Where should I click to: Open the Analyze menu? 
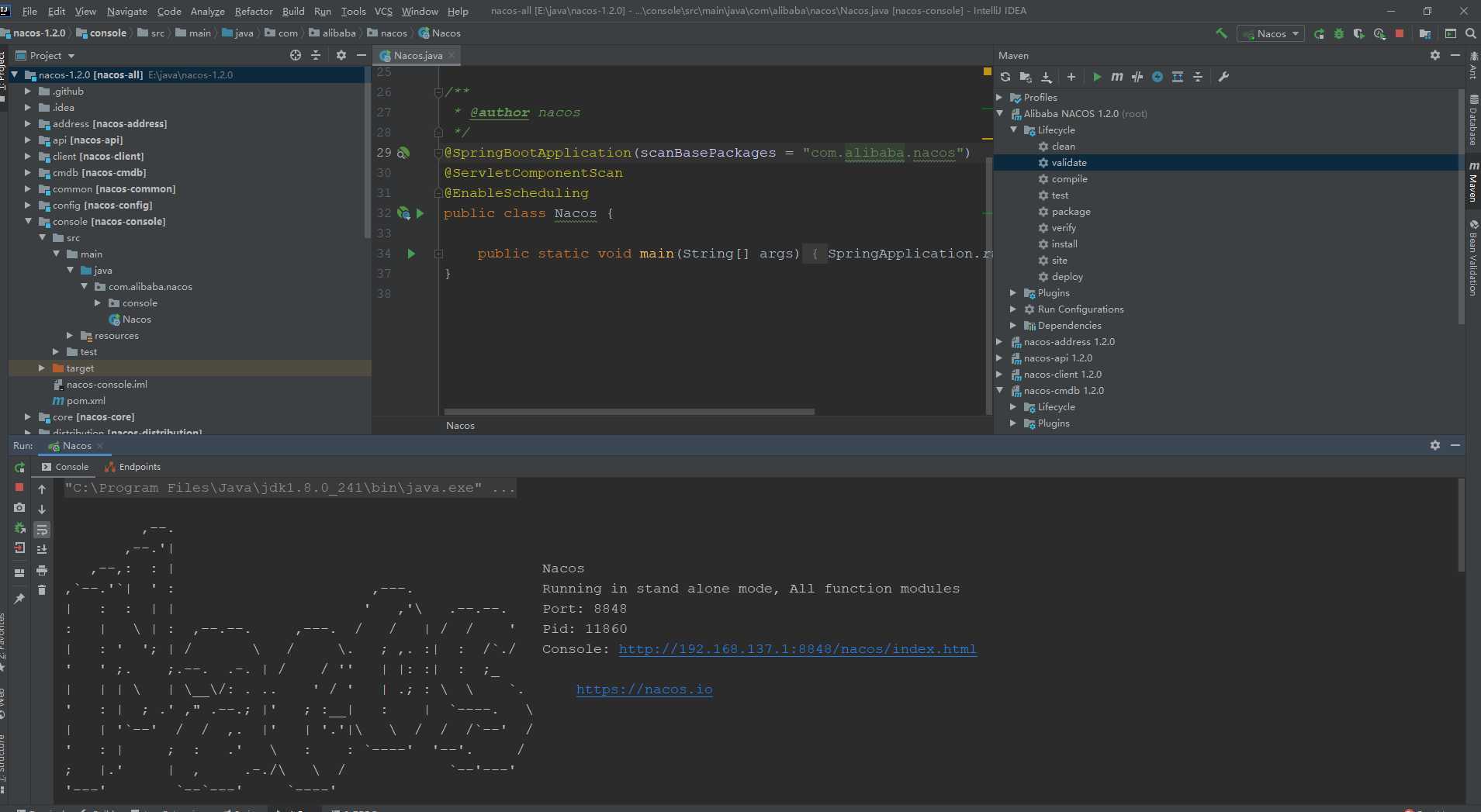pyautogui.click(x=207, y=11)
